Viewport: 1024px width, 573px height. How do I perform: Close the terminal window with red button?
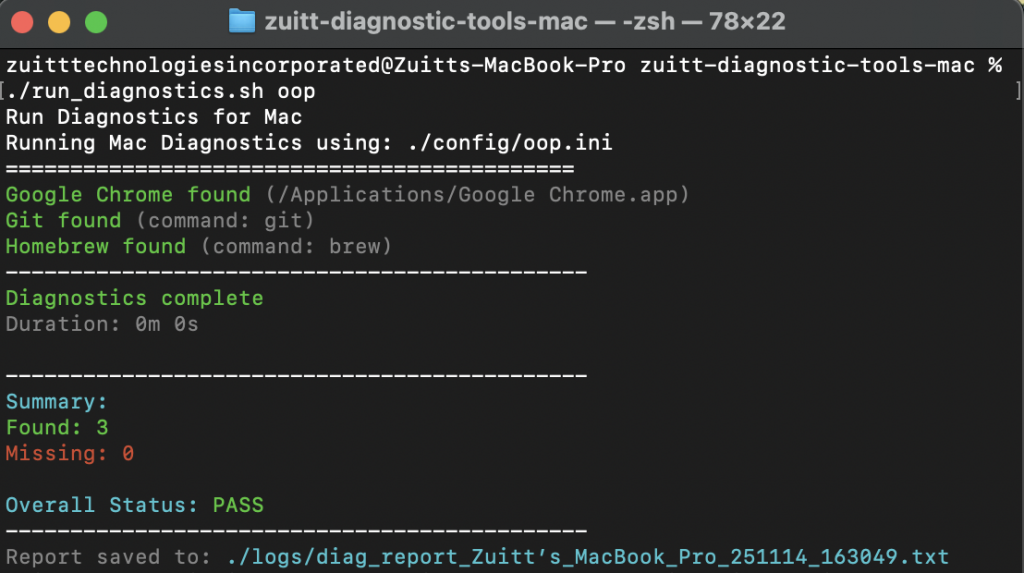coord(22,21)
